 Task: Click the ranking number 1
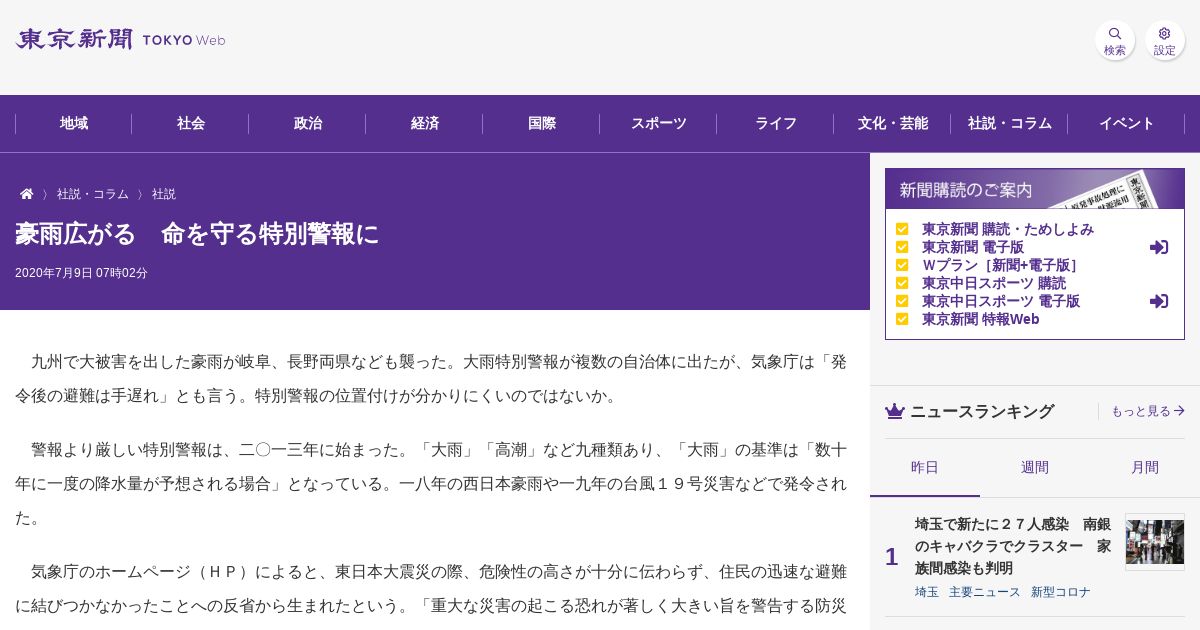pyautogui.click(x=891, y=557)
